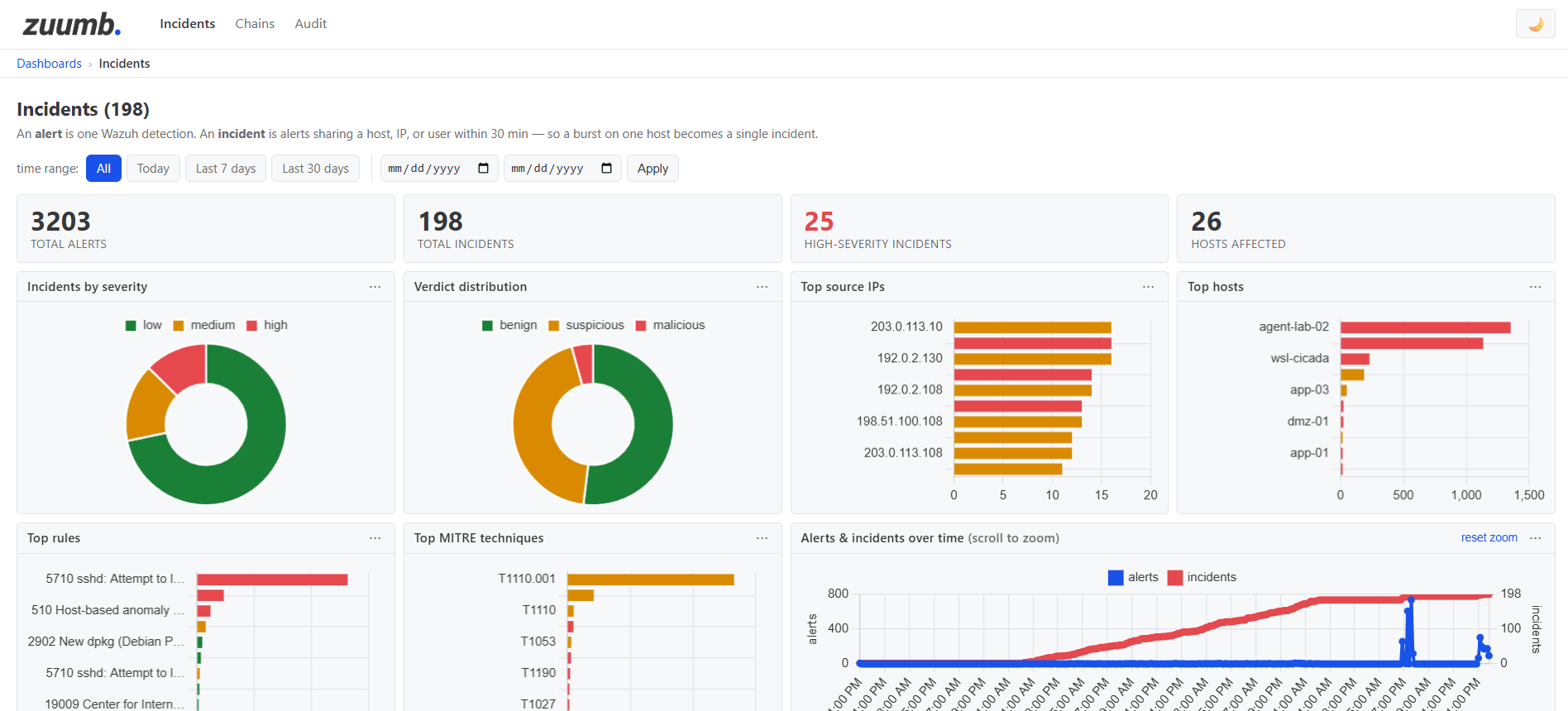
Task: Click the 198.51.100.108 source IP label
Action: click(x=900, y=422)
